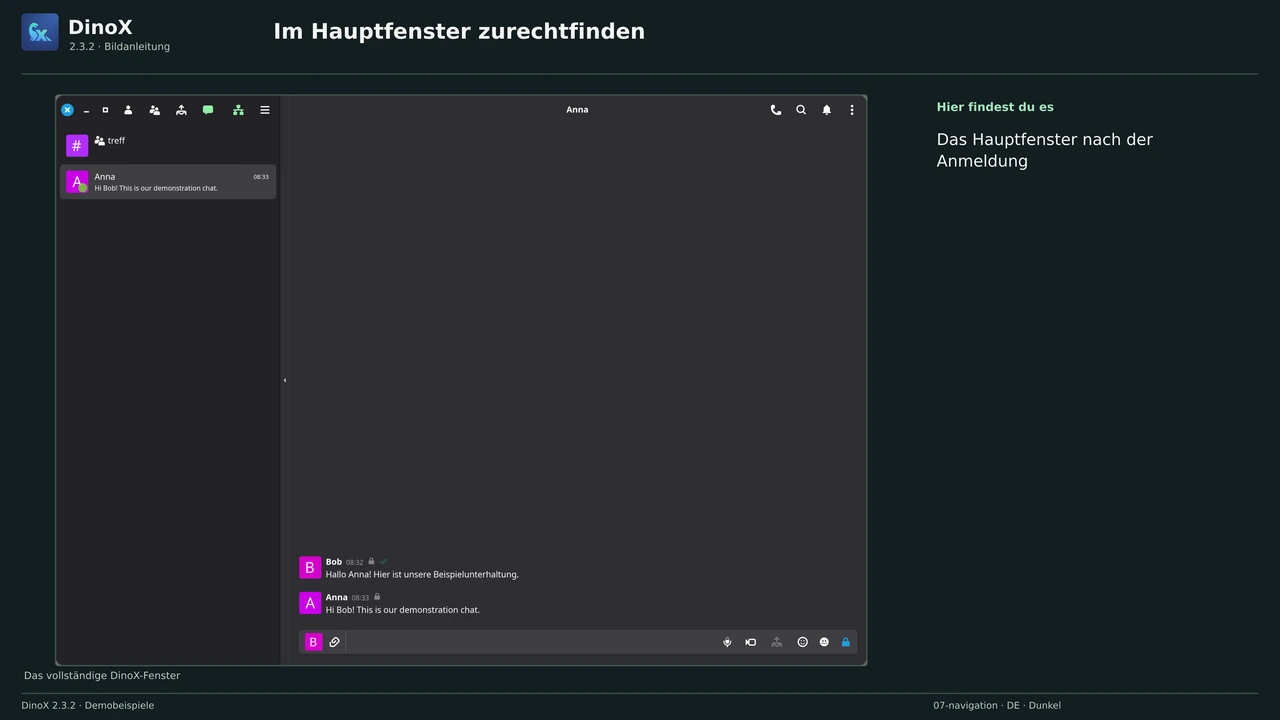The height and width of the screenshot is (720, 1280).
Task: Click the video message camera icon
Action: coord(751,642)
